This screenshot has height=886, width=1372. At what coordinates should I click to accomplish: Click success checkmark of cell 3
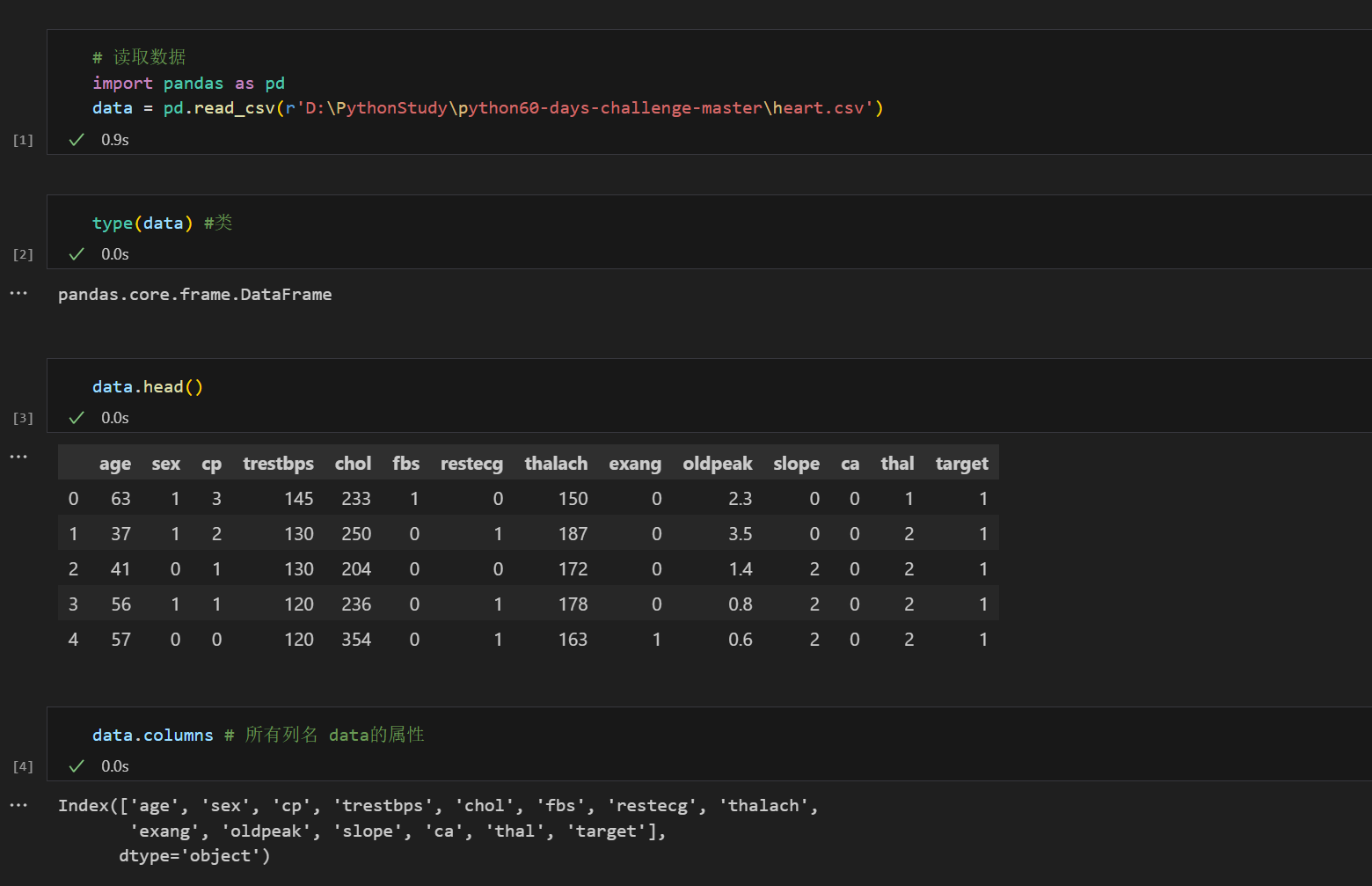tap(77, 417)
